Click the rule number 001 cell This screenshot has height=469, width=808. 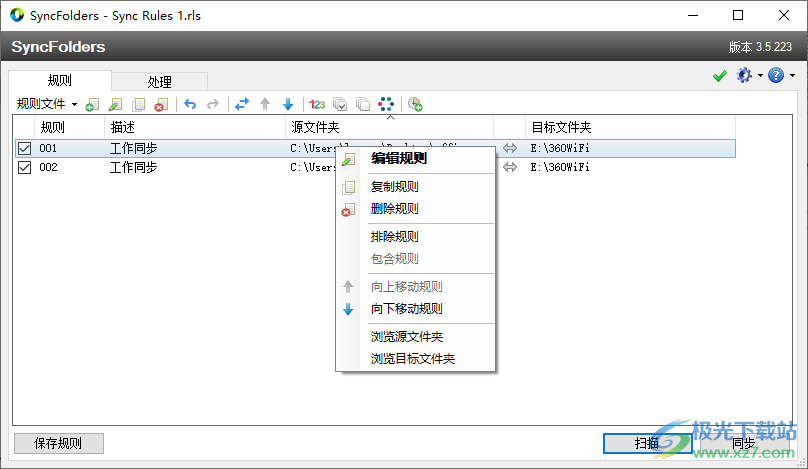[x=48, y=148]
